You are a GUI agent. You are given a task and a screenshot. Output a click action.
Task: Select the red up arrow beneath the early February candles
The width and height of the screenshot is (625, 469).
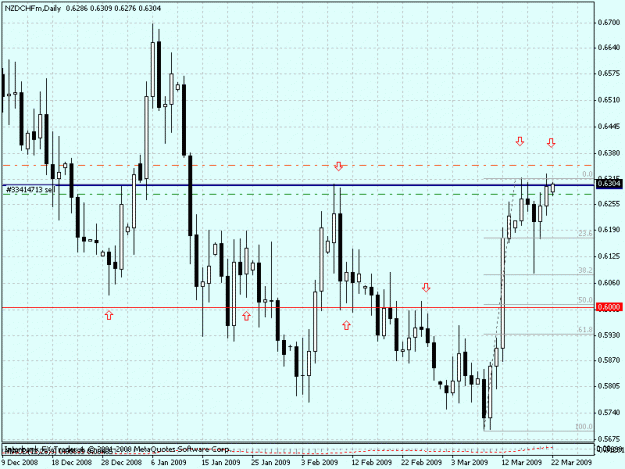tap(346, 325)
